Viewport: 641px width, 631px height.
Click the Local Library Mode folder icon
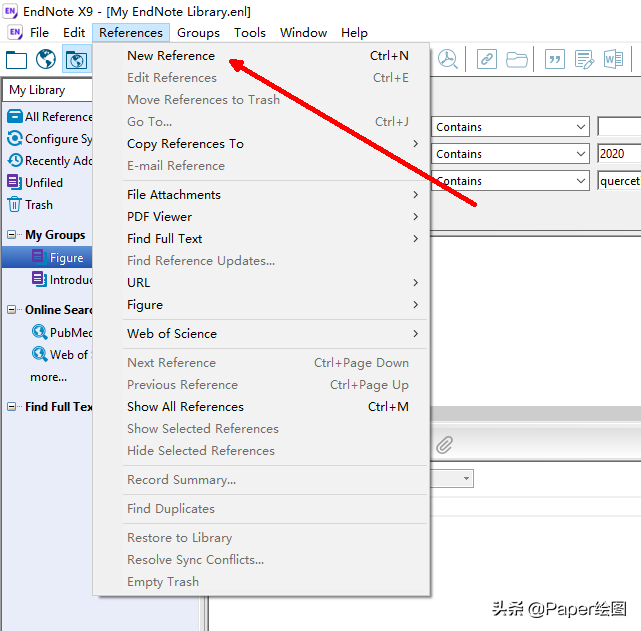coord(16,60)
